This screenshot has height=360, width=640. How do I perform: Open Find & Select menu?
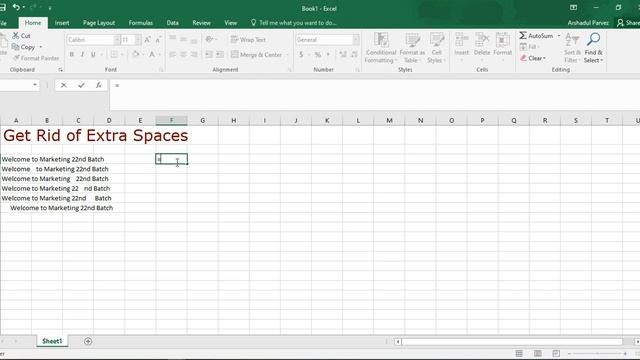coord(593,48)
